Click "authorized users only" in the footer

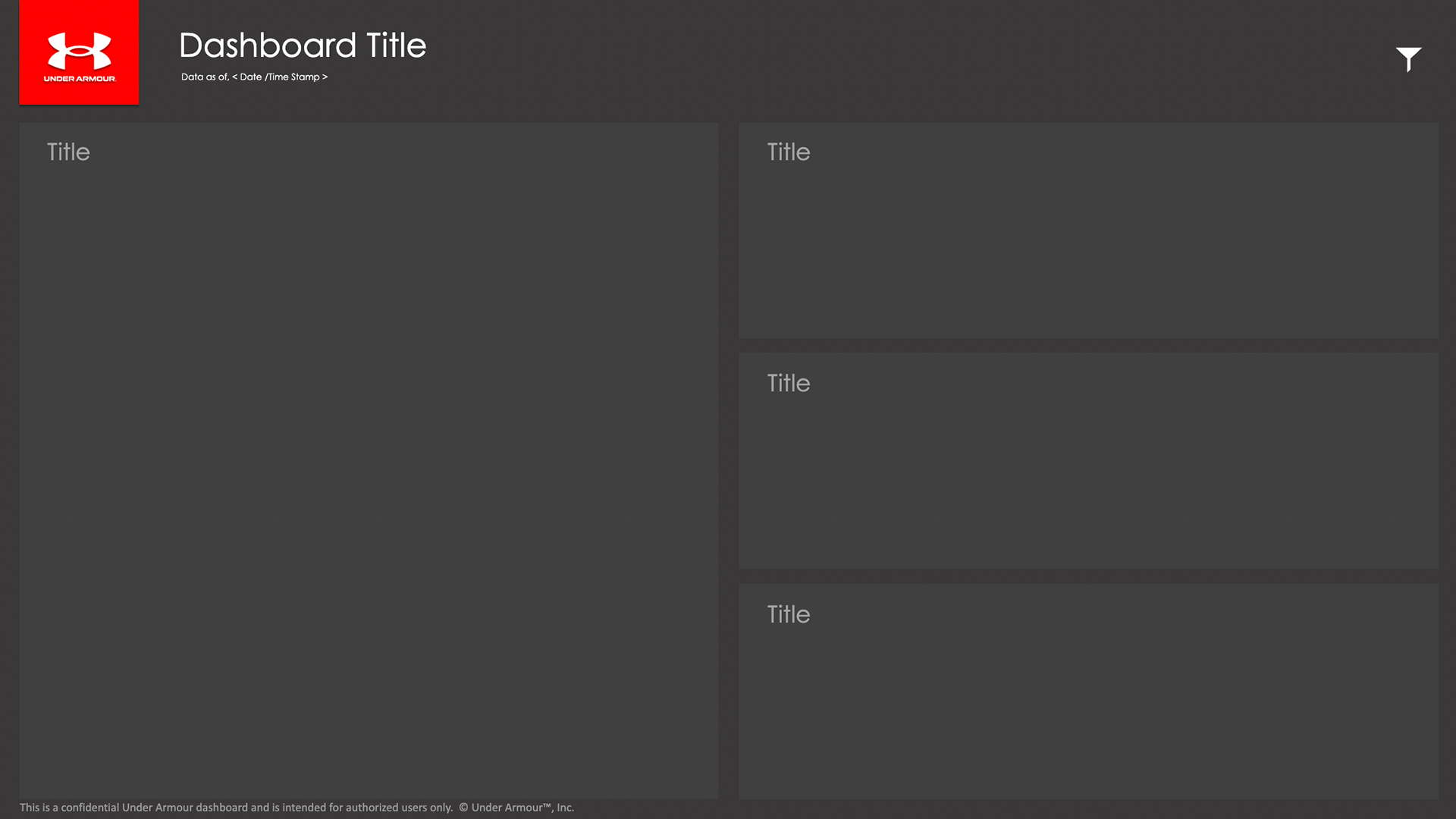399,808
